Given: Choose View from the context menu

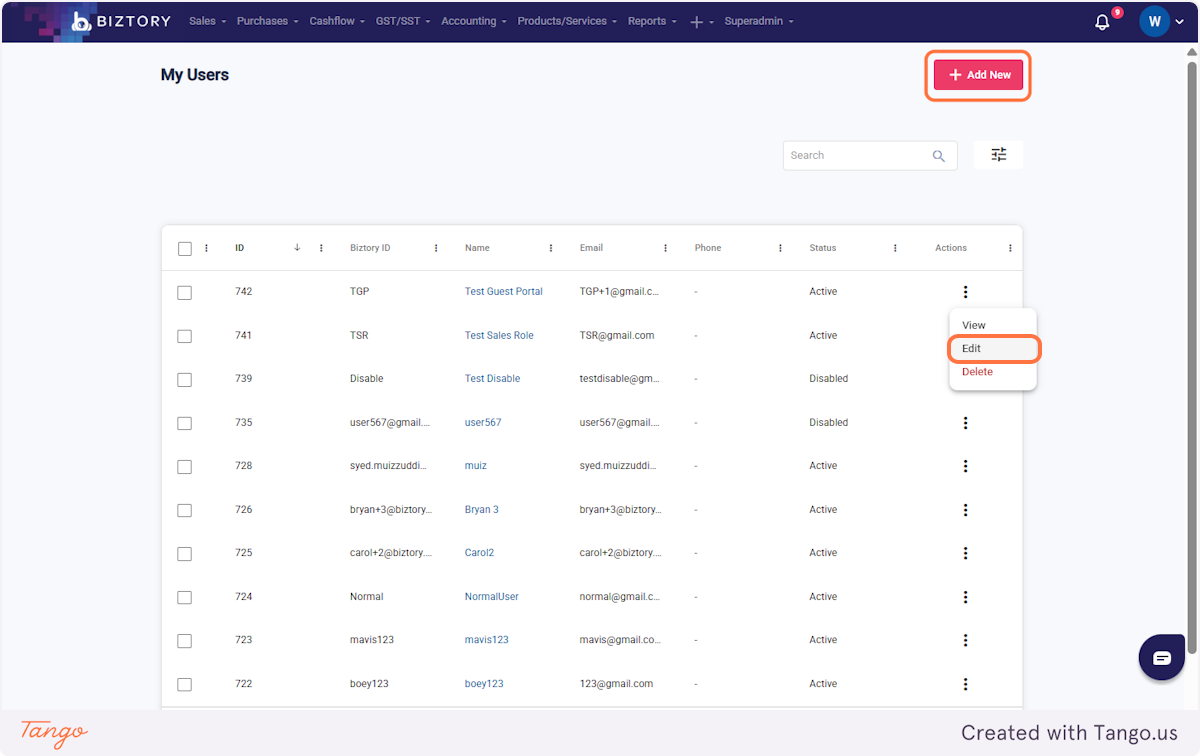Looking at the screenshot, I should click(x=993, y=325).
